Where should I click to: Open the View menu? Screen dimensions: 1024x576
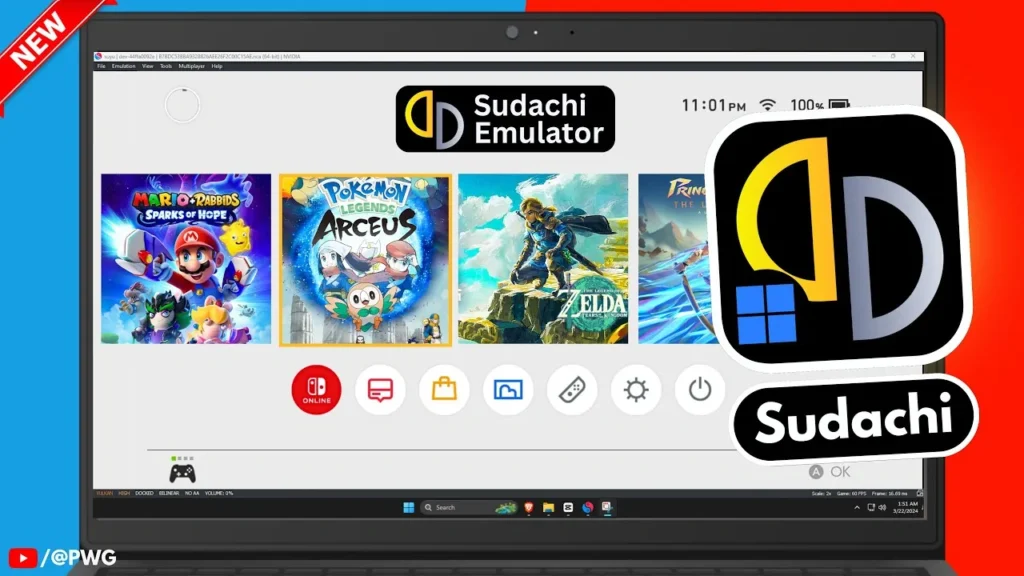tap(146, 68)
